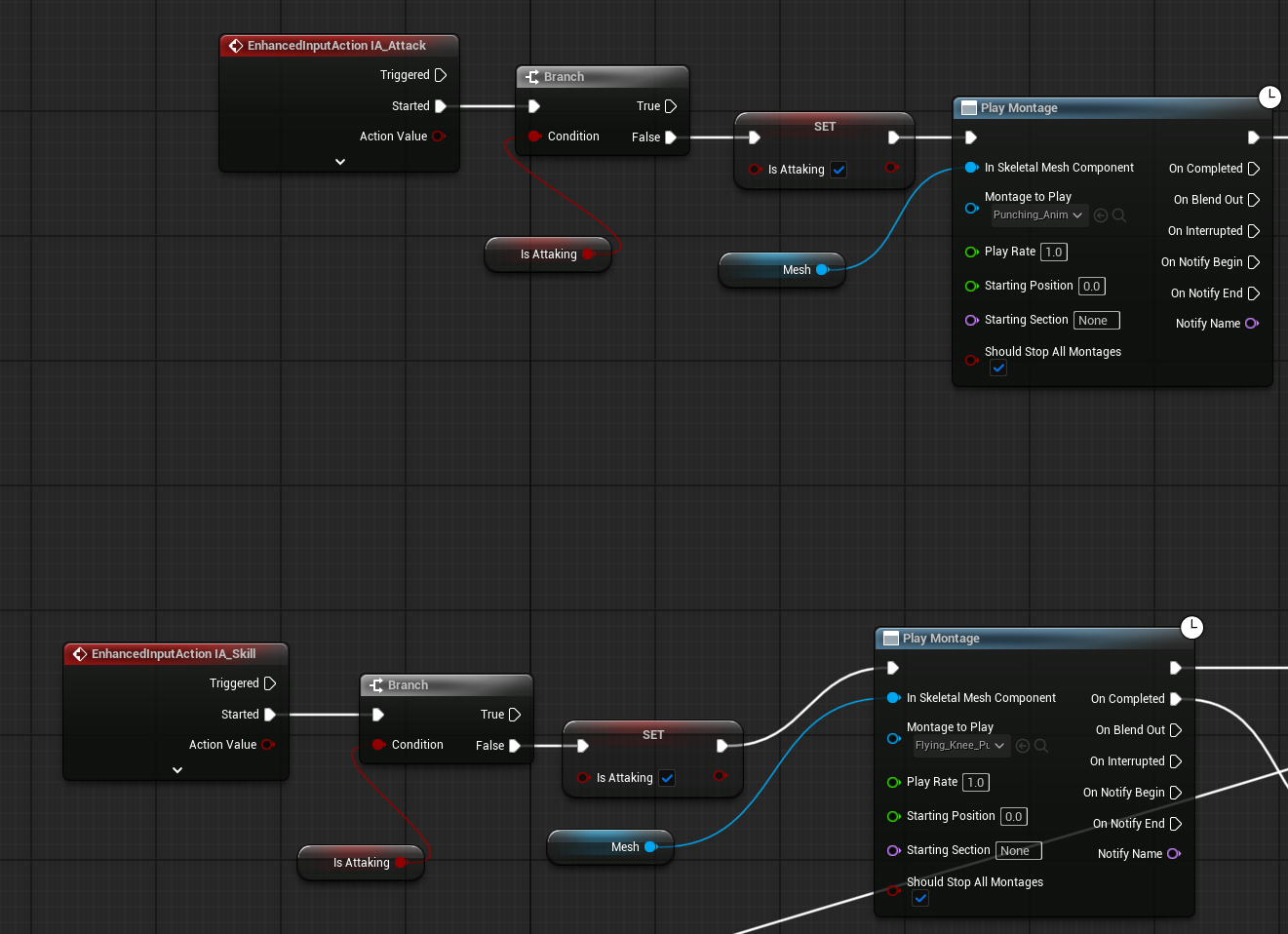Click Started exec pin on IA_Skill node
Viewport: 1288px width, 934px height.
click(270, 715)
